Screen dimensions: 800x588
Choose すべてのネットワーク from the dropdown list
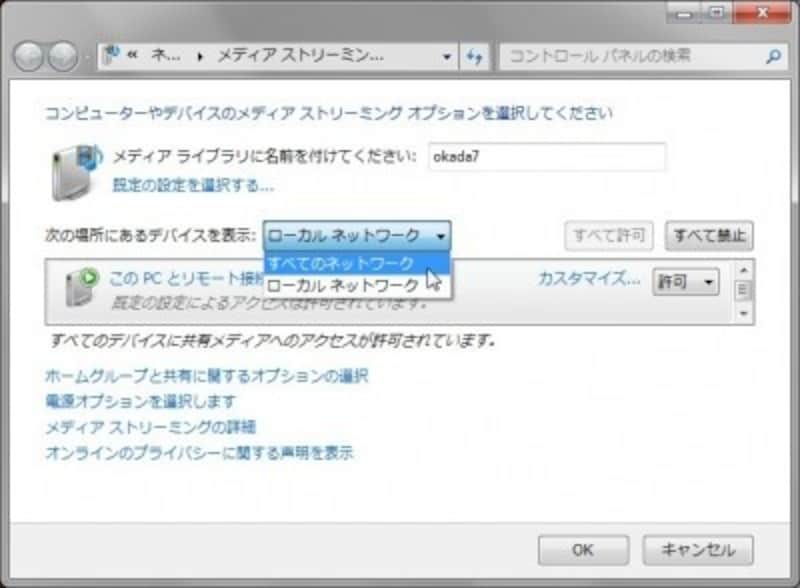[357, 263]
